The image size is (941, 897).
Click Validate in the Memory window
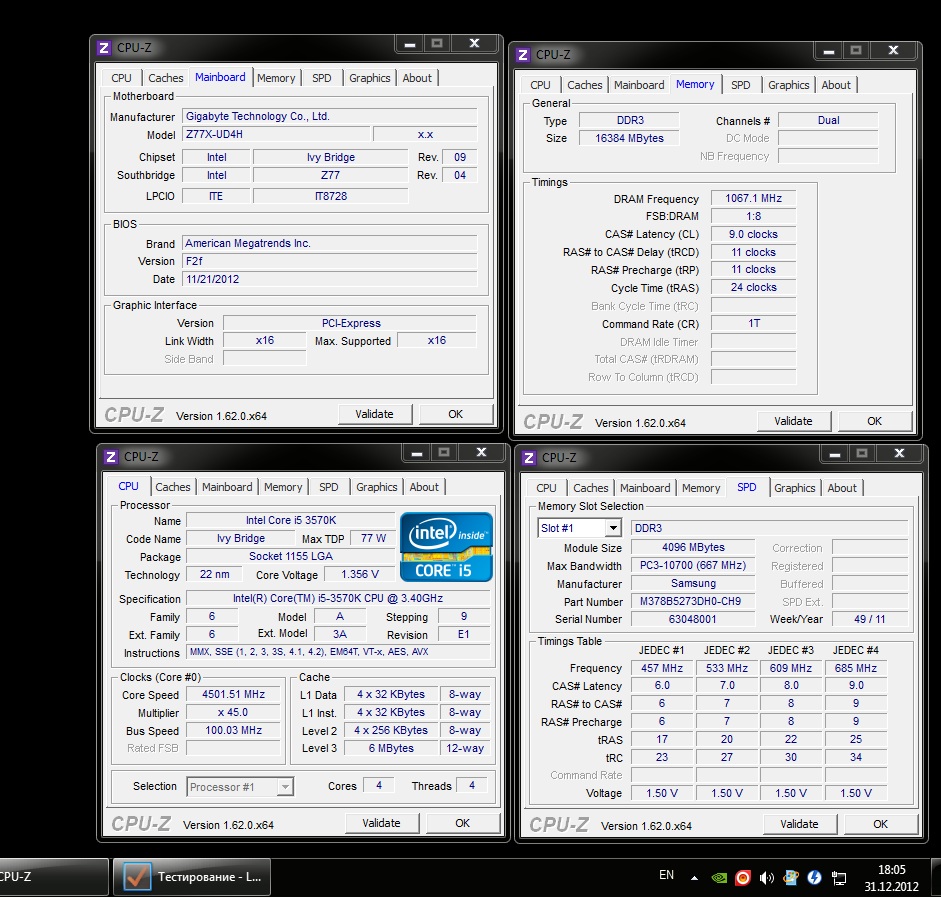click(793, 421)
